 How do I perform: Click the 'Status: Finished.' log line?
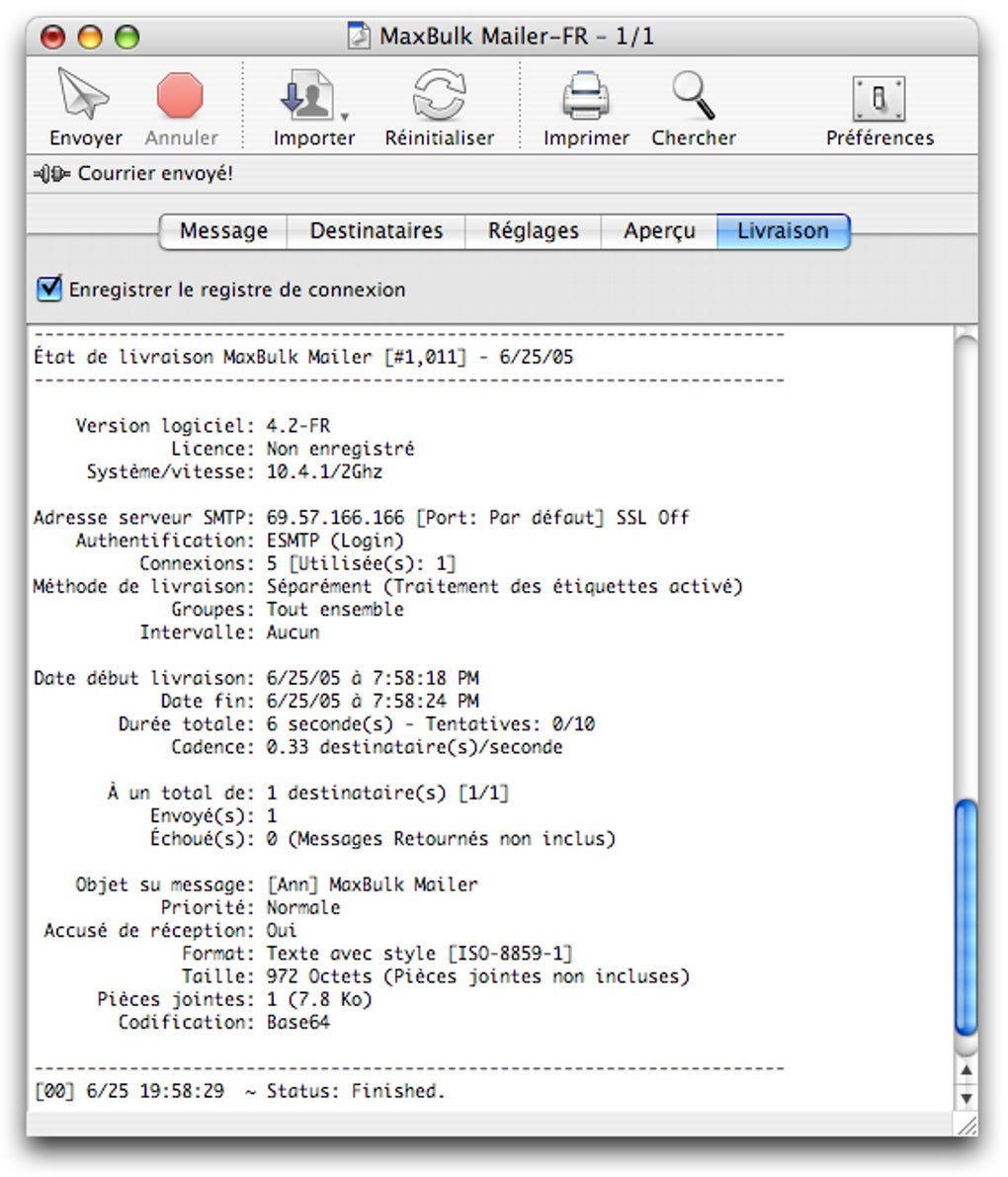tap(239, 1091)
